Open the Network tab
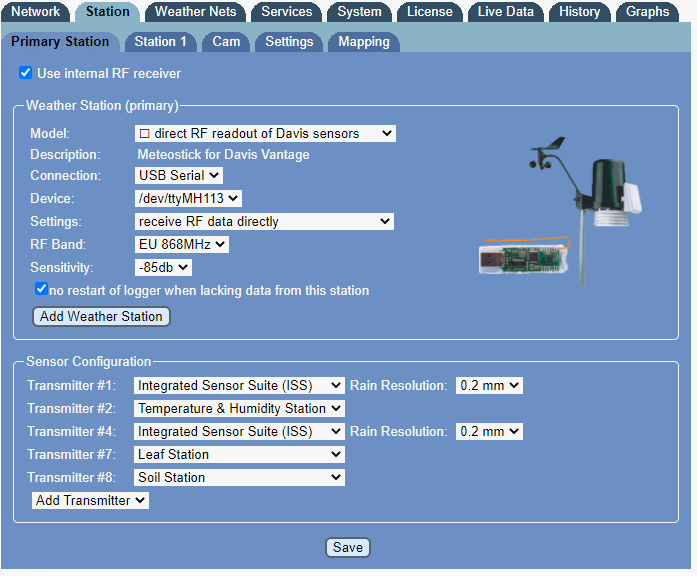Screen dimensions: 697x576 point(35,12)
